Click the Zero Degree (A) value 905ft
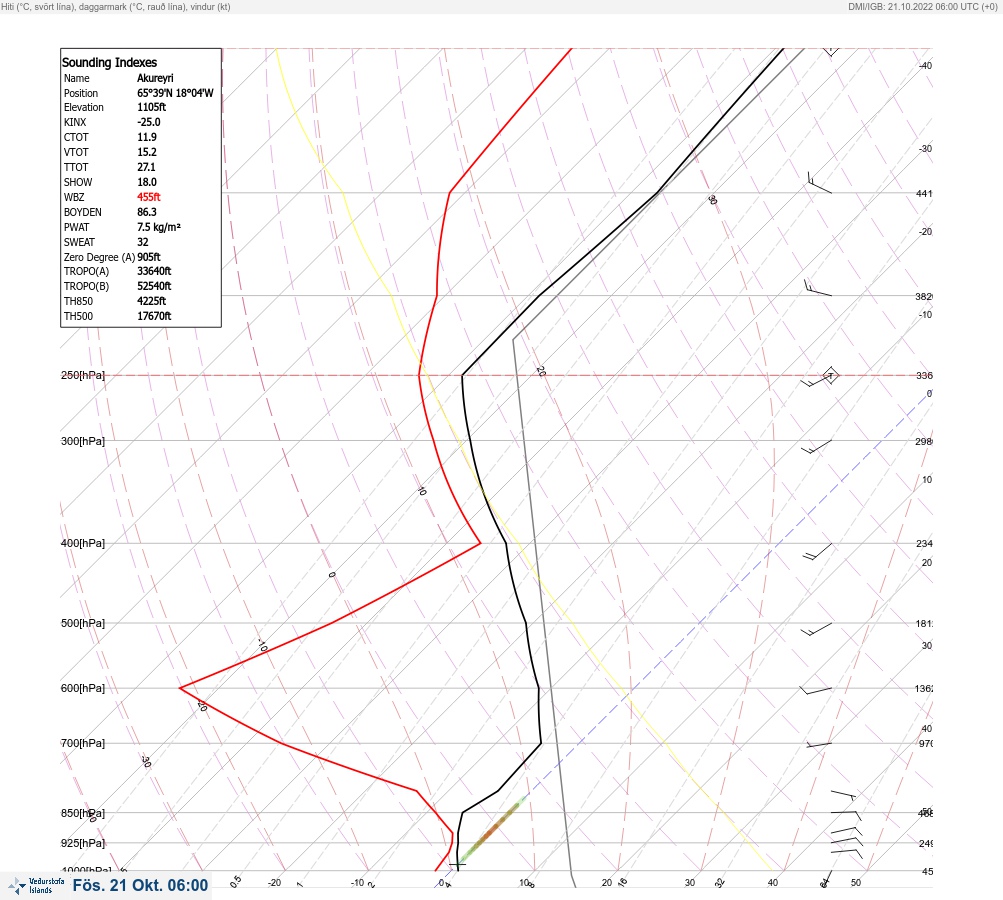The width and height of the screenshot is (1003, 900). click(x=149, y=257)
